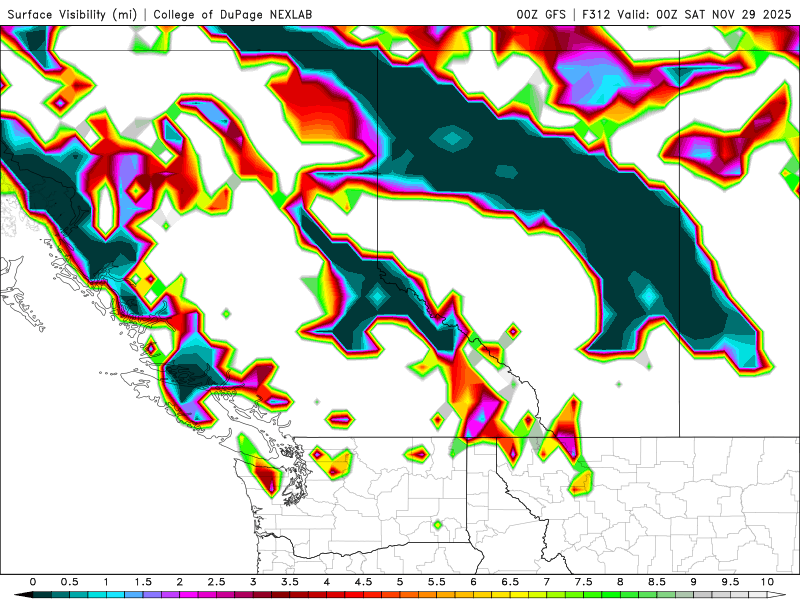Click the red swatch below the 4.5 label

[x=372, y=595]
